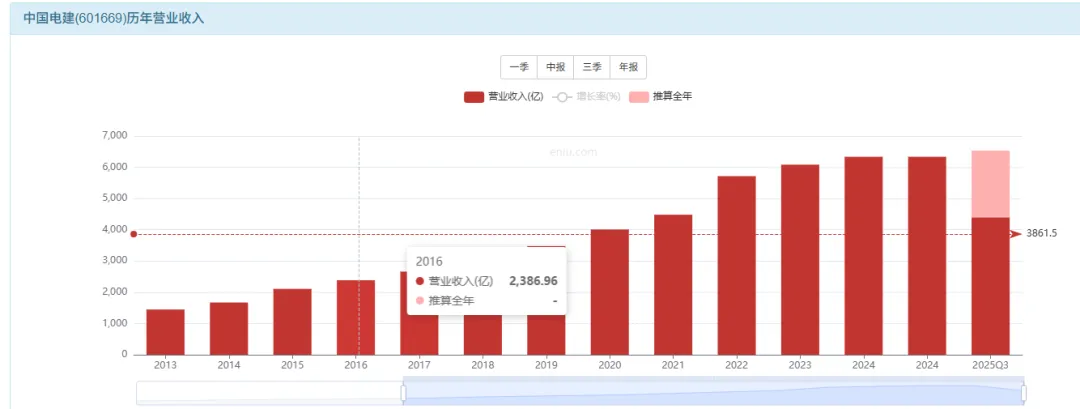Select the 2021 revenue bar

673,284
